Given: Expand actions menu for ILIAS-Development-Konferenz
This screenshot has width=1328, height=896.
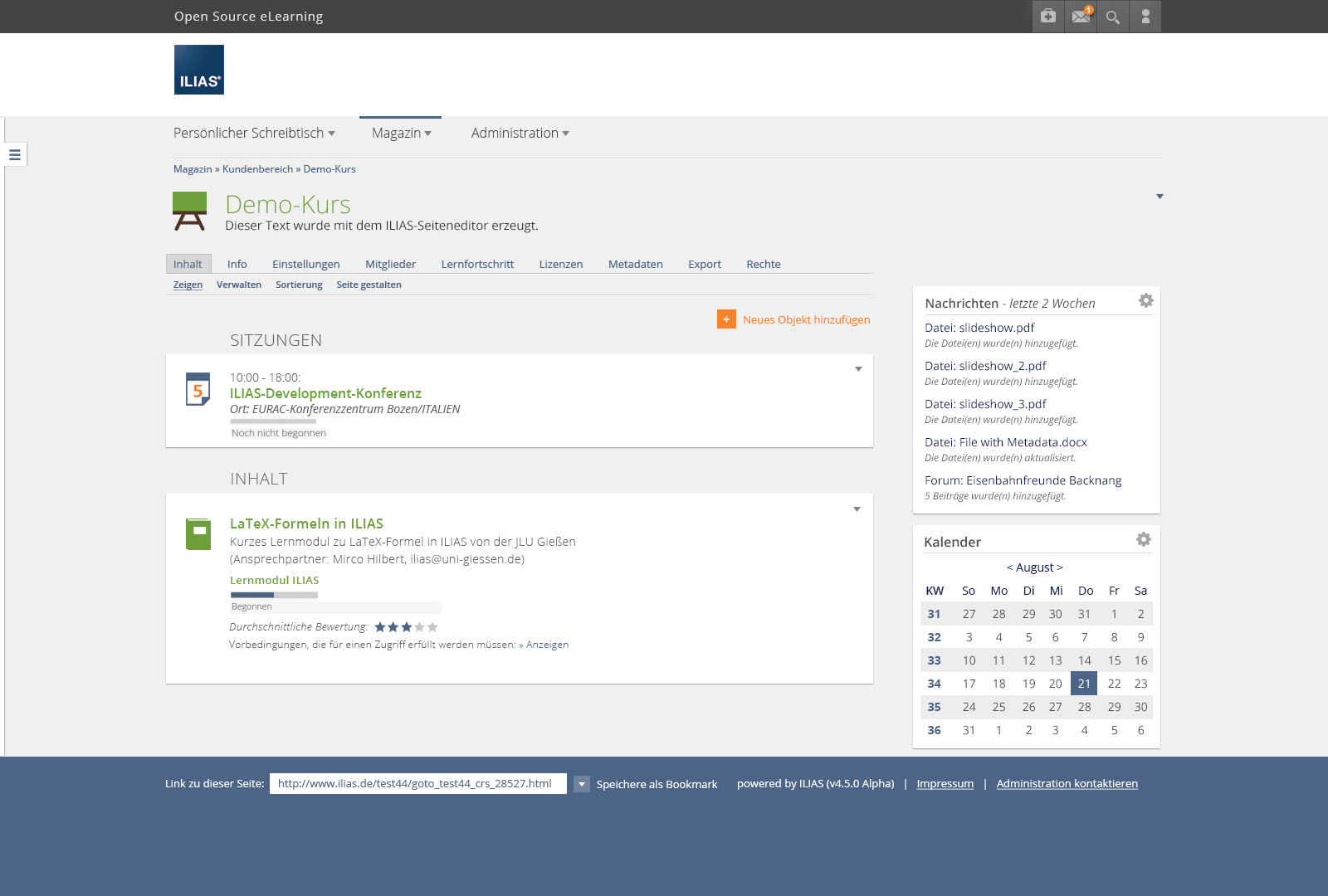Looking at the screenshot, I should pyautogui.click(x=858, y=369).
